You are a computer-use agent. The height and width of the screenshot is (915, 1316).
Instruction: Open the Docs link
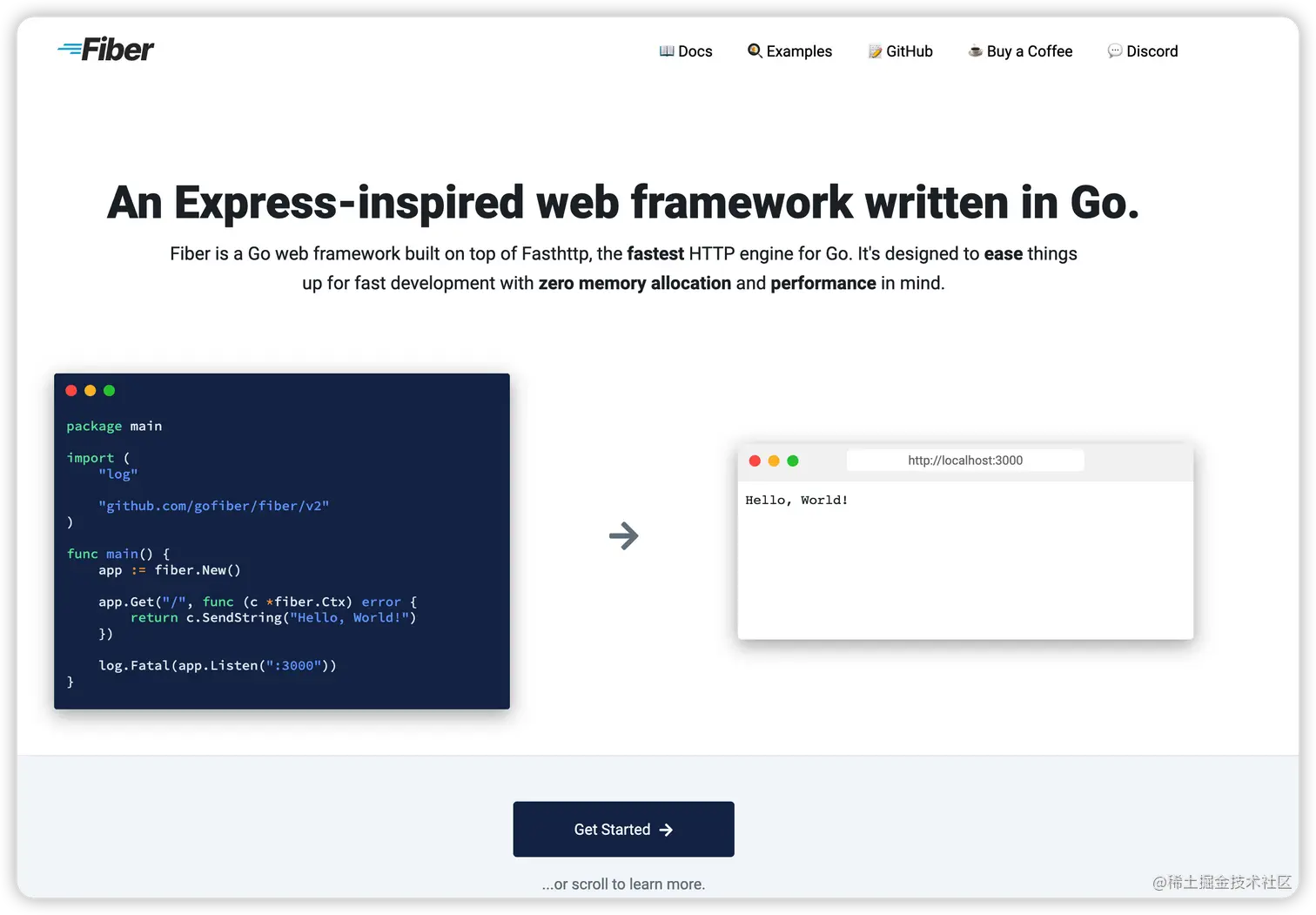686,51
